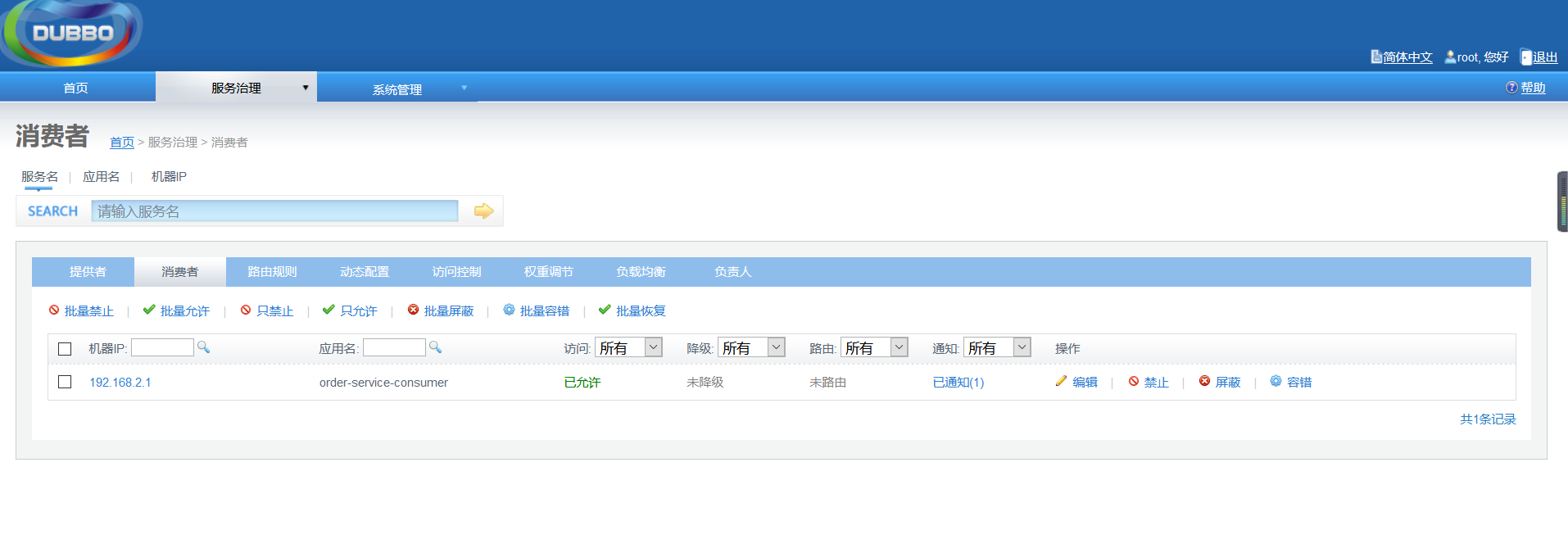Image resolution: width=1568 pixels, height=553 pixels.
Task: Click the gear tolerant icon in row
Action: pyautogui.click(x=1276, y=381)
